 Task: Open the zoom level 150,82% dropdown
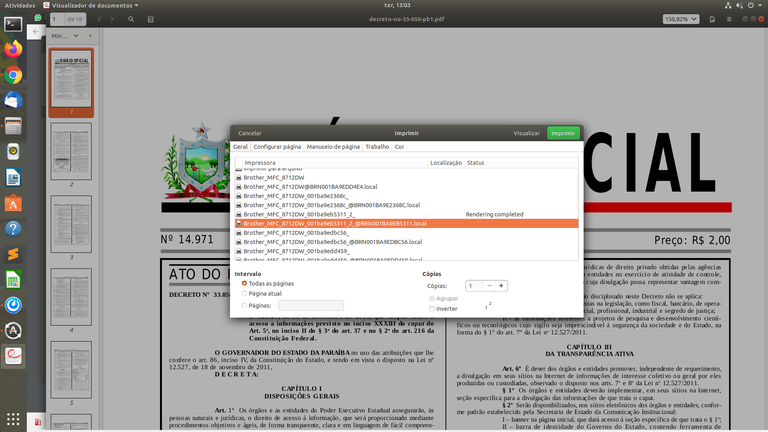click(681, 19)
